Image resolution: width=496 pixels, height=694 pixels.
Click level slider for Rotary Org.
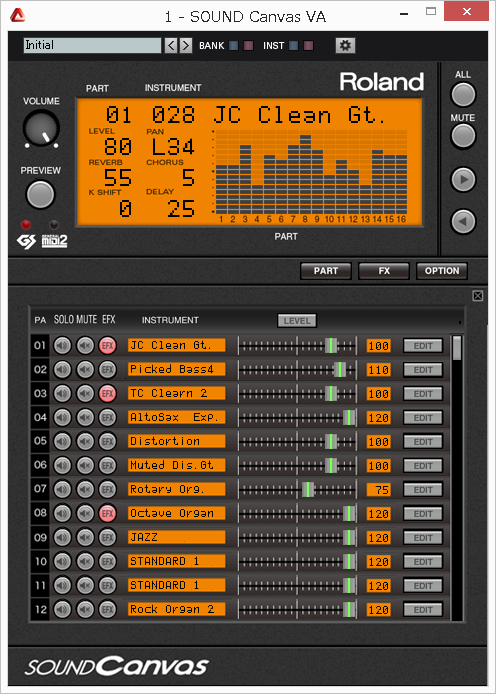coord(297,490)
